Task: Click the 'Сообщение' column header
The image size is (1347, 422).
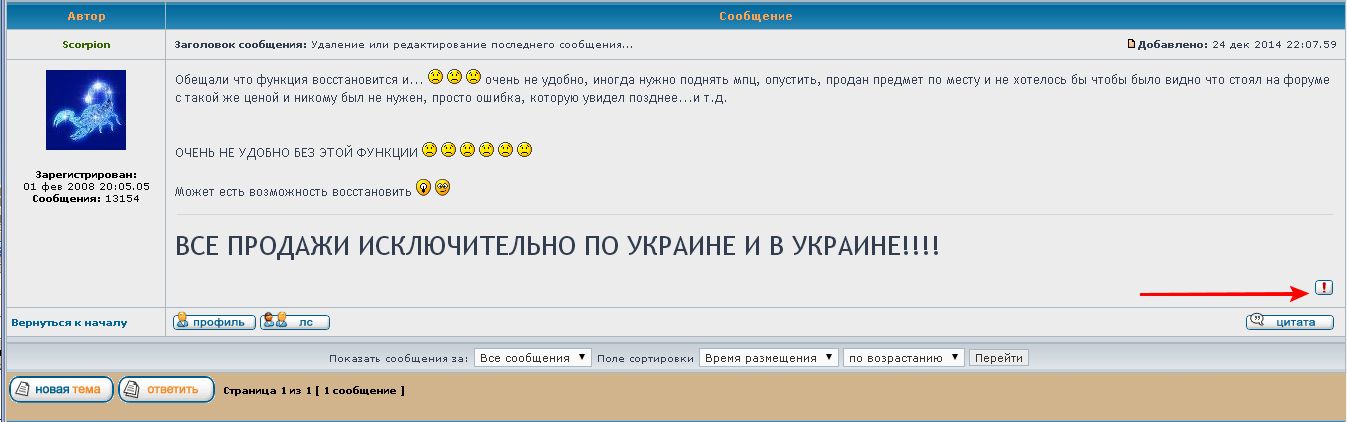Action: (x=755, y=17)
